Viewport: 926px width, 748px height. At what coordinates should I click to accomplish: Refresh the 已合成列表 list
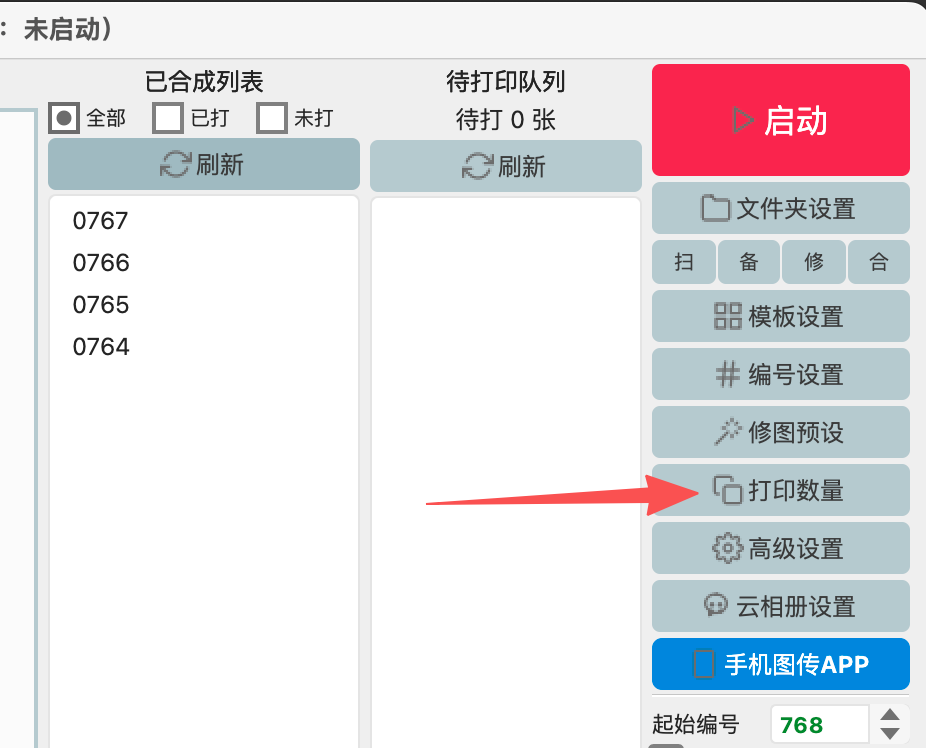click(x=203, y=165)
